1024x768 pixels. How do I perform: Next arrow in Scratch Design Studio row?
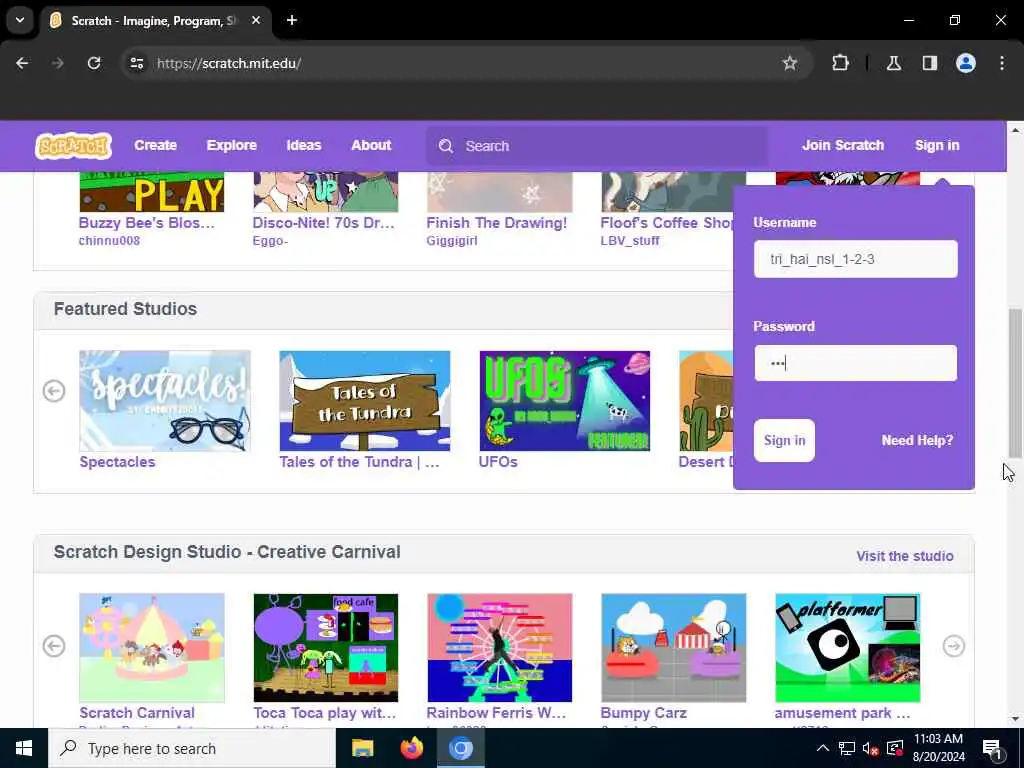(x=953, y=646)
